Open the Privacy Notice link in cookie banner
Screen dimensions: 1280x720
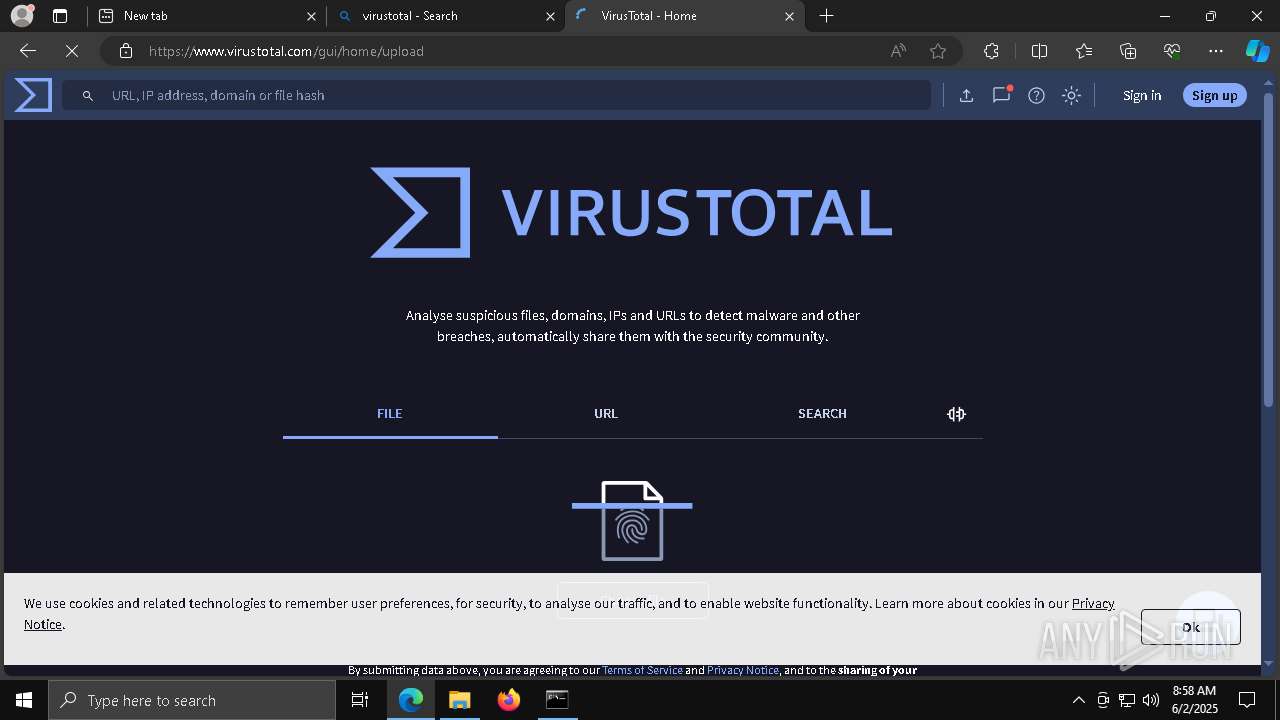tap(1092, 603)
